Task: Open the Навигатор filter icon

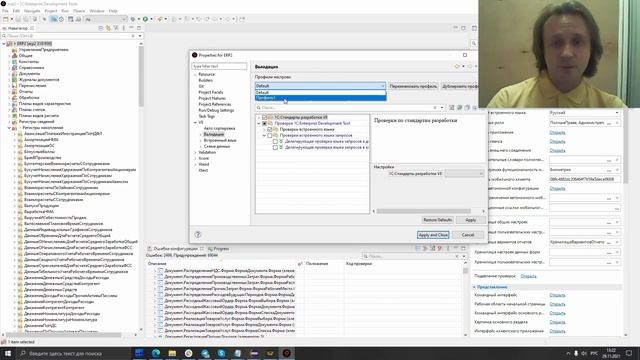Action: click(x=116, y=28)
